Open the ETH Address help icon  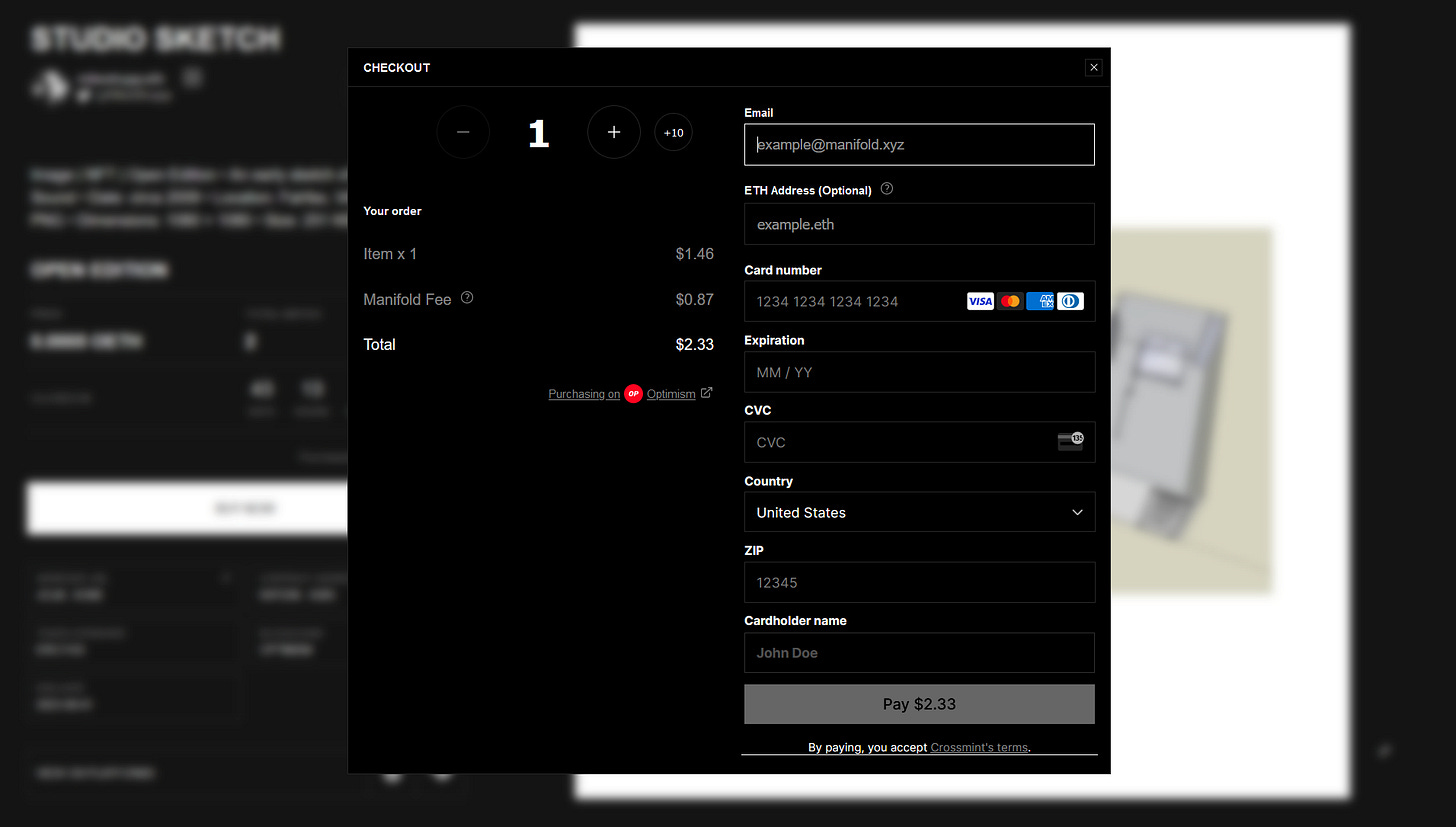(886, 189)
